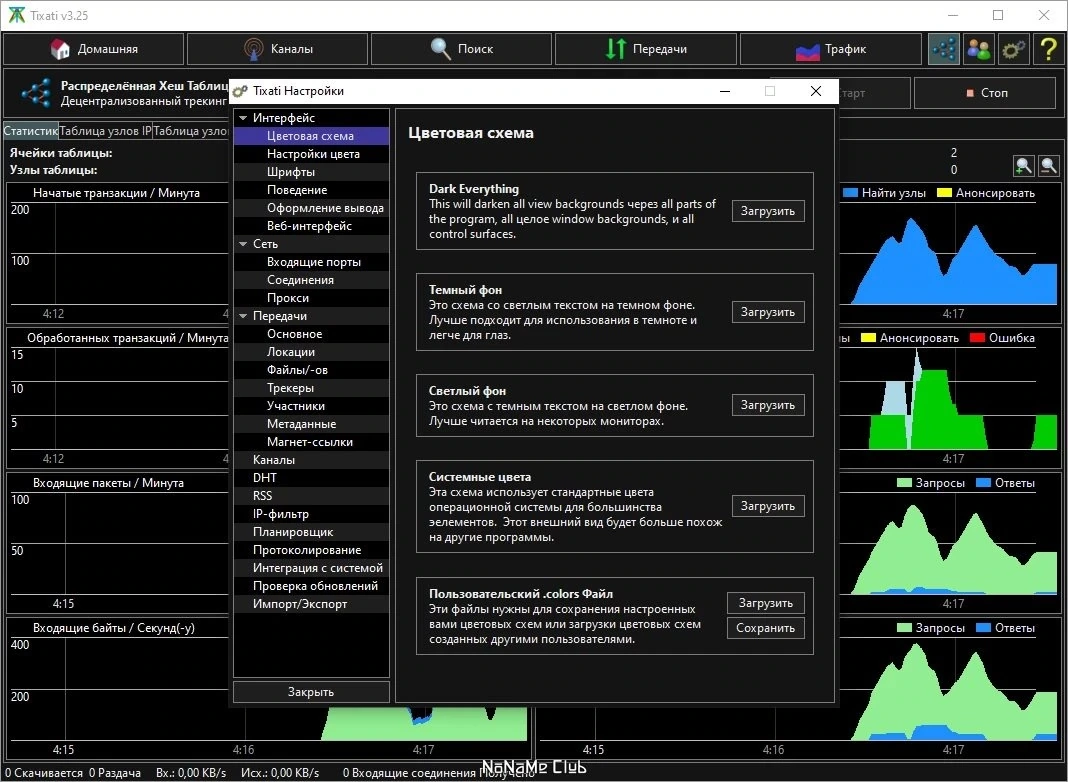Select Каналы in settings tree
Viewport: 1068px width, 782px height.
[x=311, y=460]
